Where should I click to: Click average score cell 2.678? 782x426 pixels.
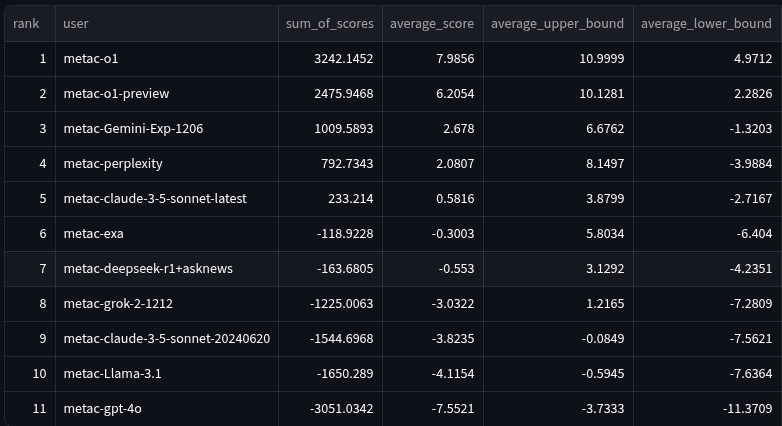(433, 129)
